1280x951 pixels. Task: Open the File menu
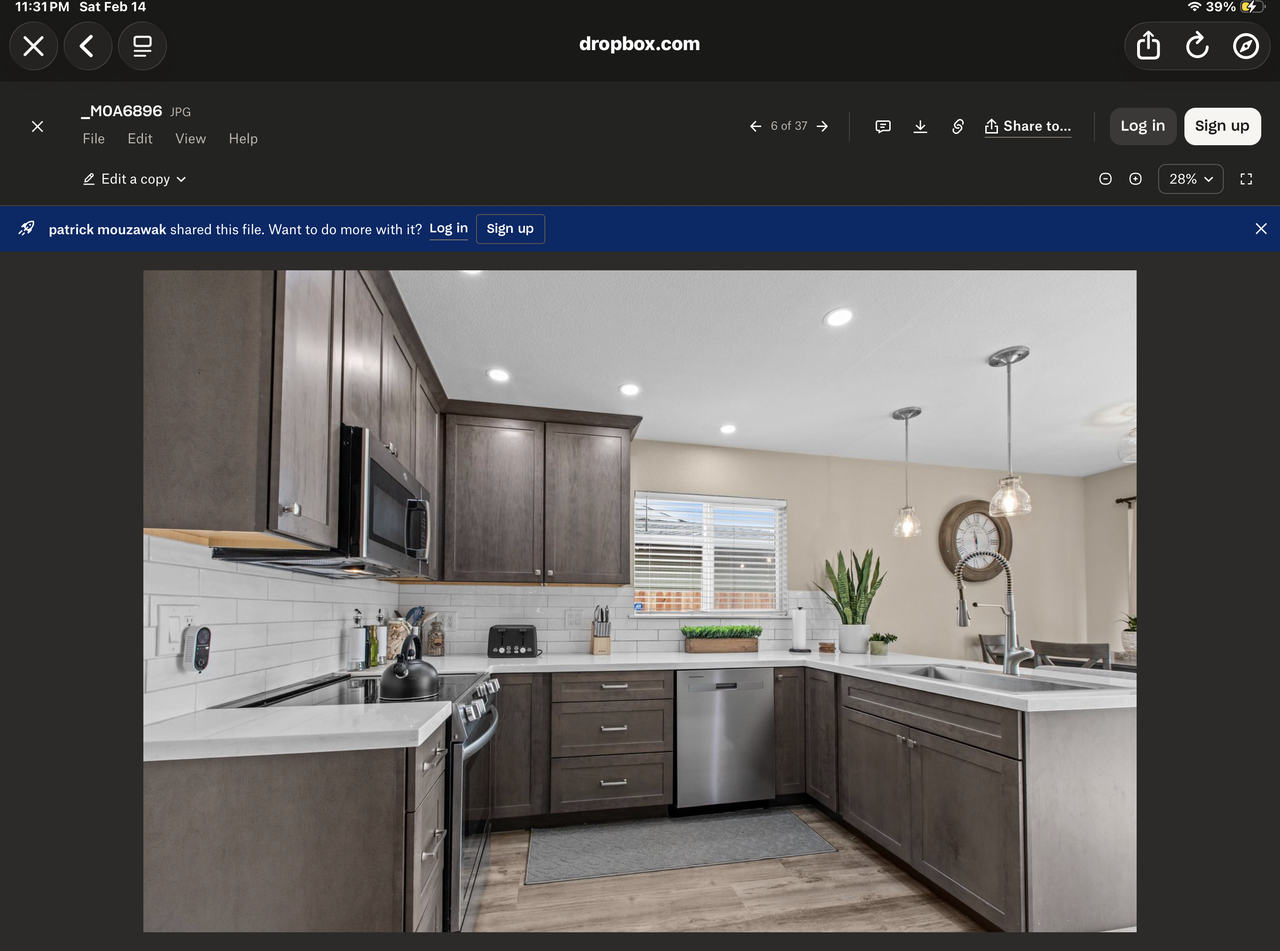(x=94, y=139)
